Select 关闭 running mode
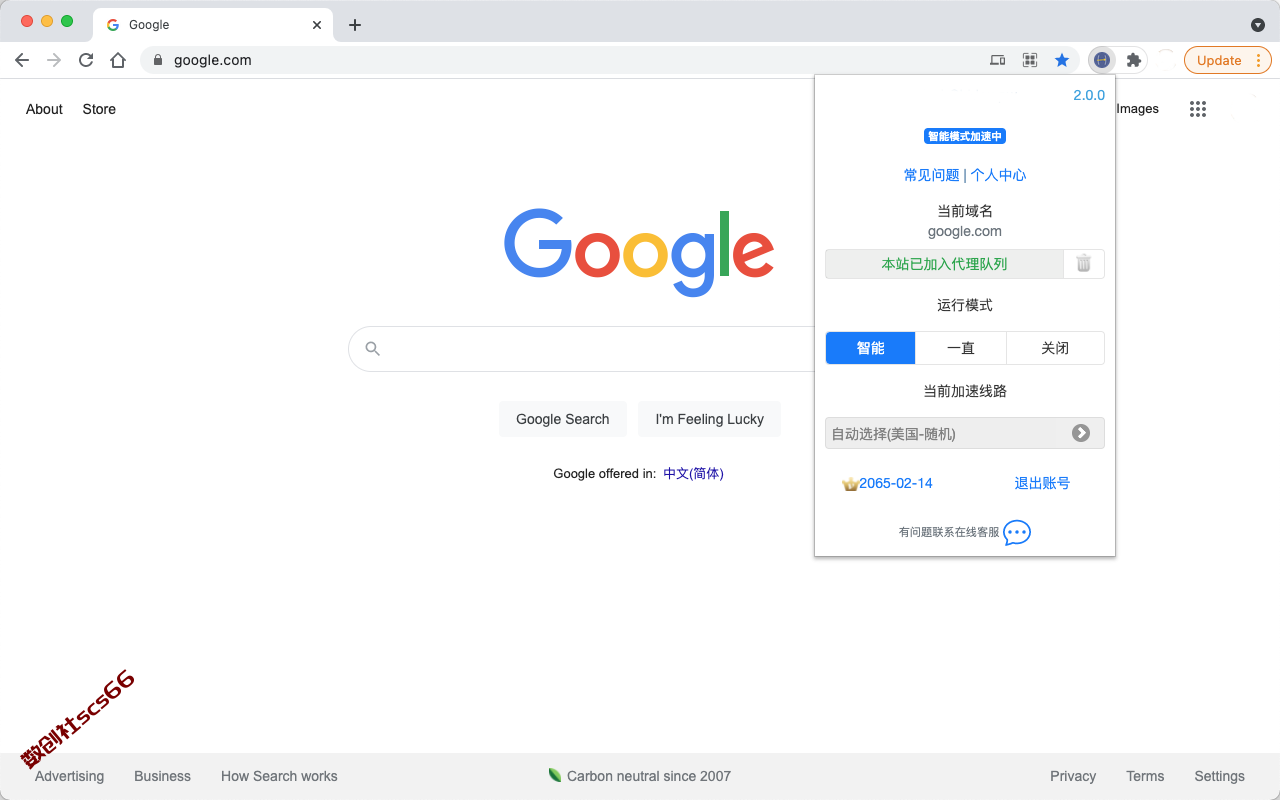The height and width of the screenshot is (800, 1280). tap(1055, 348)
